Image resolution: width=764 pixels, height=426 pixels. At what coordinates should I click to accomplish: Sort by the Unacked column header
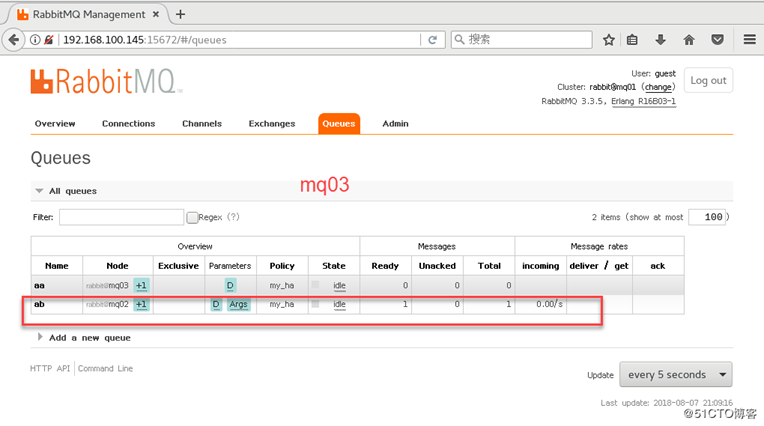pyautogui.click(x=437, y=266)
